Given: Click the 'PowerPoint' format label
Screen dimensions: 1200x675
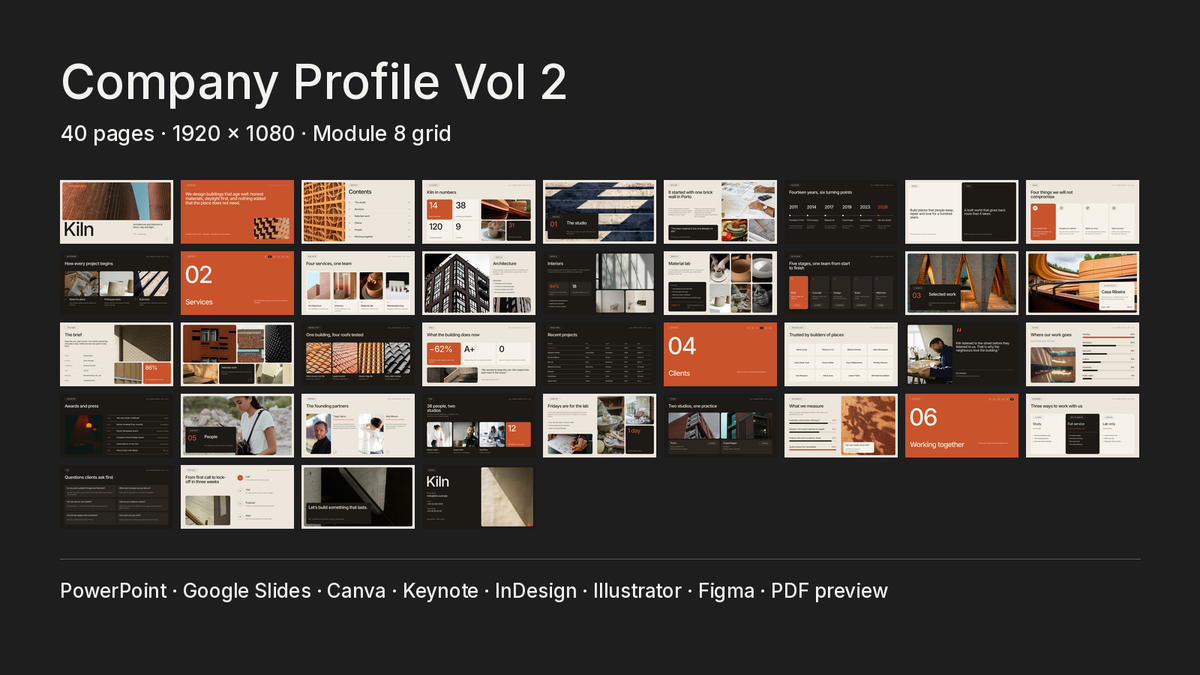Looking at the screenshot, I should (x=113, y=590).
